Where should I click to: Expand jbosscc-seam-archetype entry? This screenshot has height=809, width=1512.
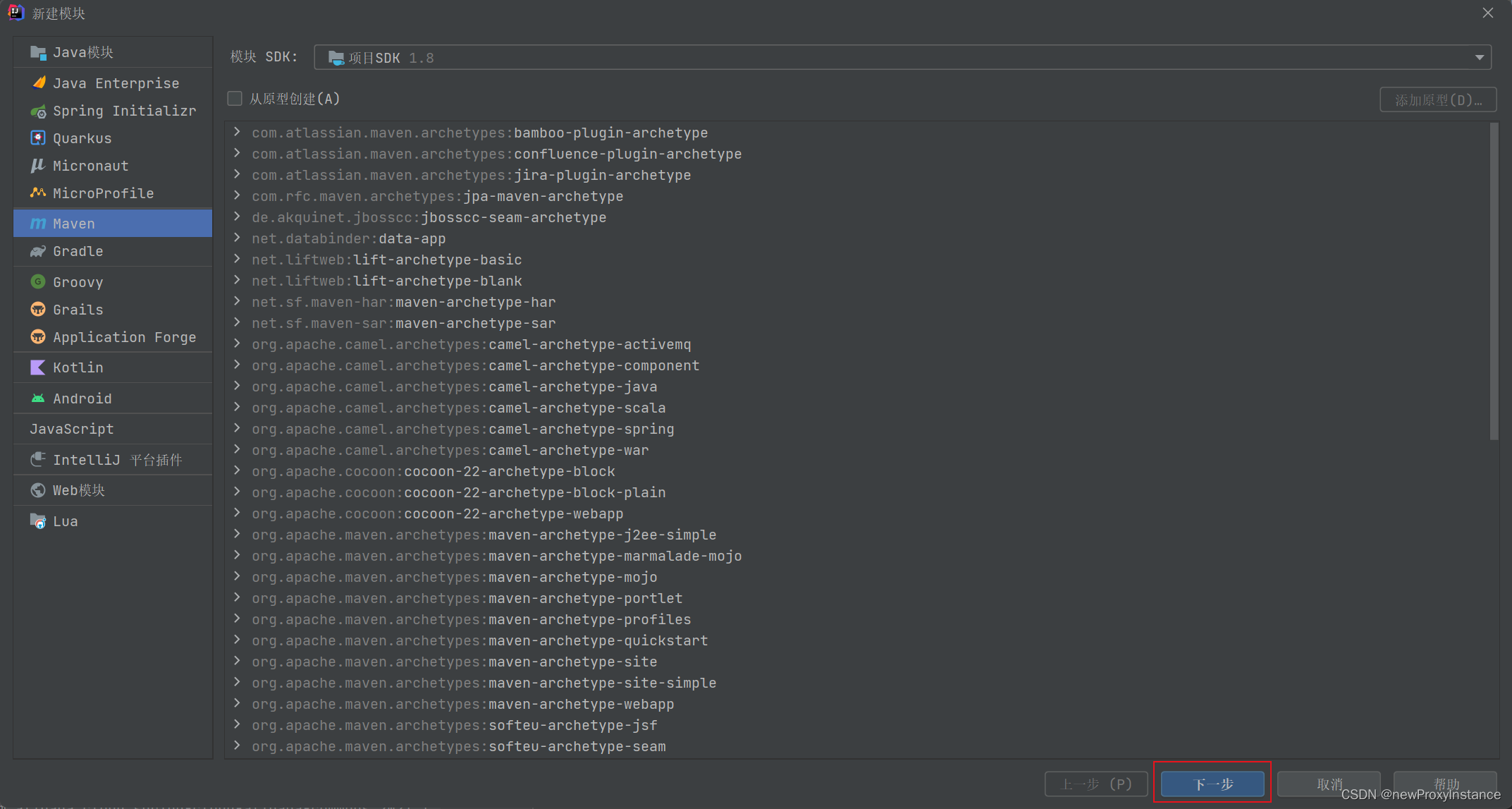237,217
